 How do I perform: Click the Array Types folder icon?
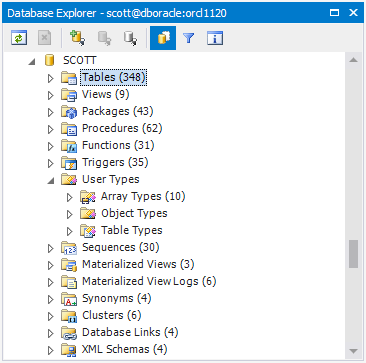88,197
